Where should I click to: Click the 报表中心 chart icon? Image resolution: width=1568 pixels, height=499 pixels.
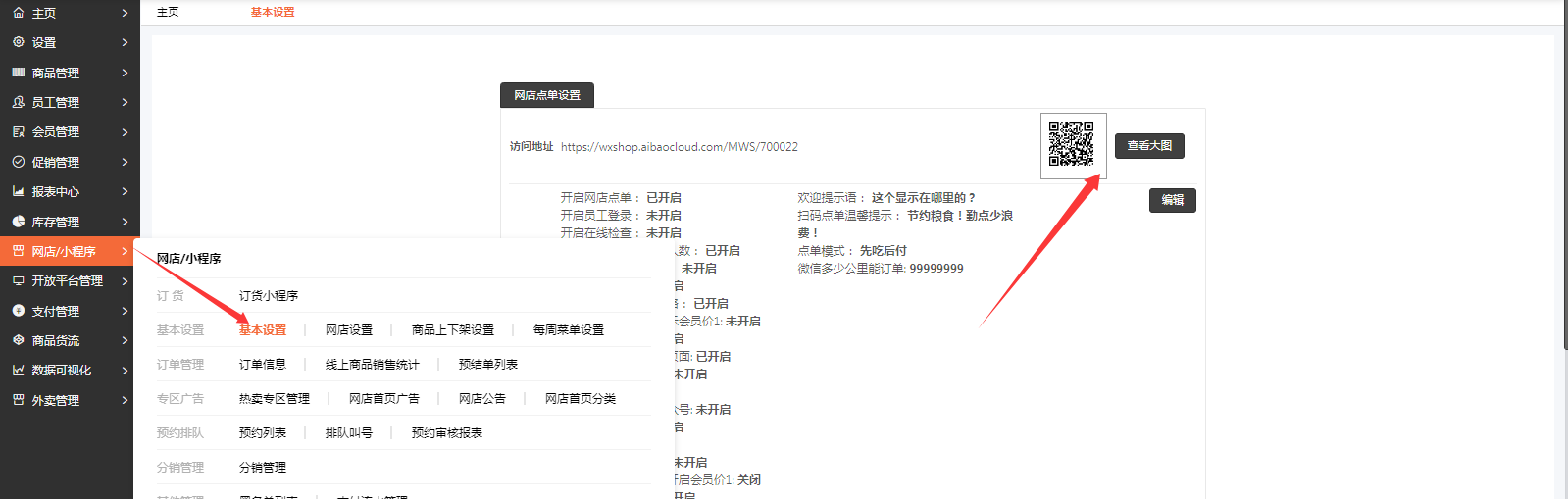click(18, 191)
